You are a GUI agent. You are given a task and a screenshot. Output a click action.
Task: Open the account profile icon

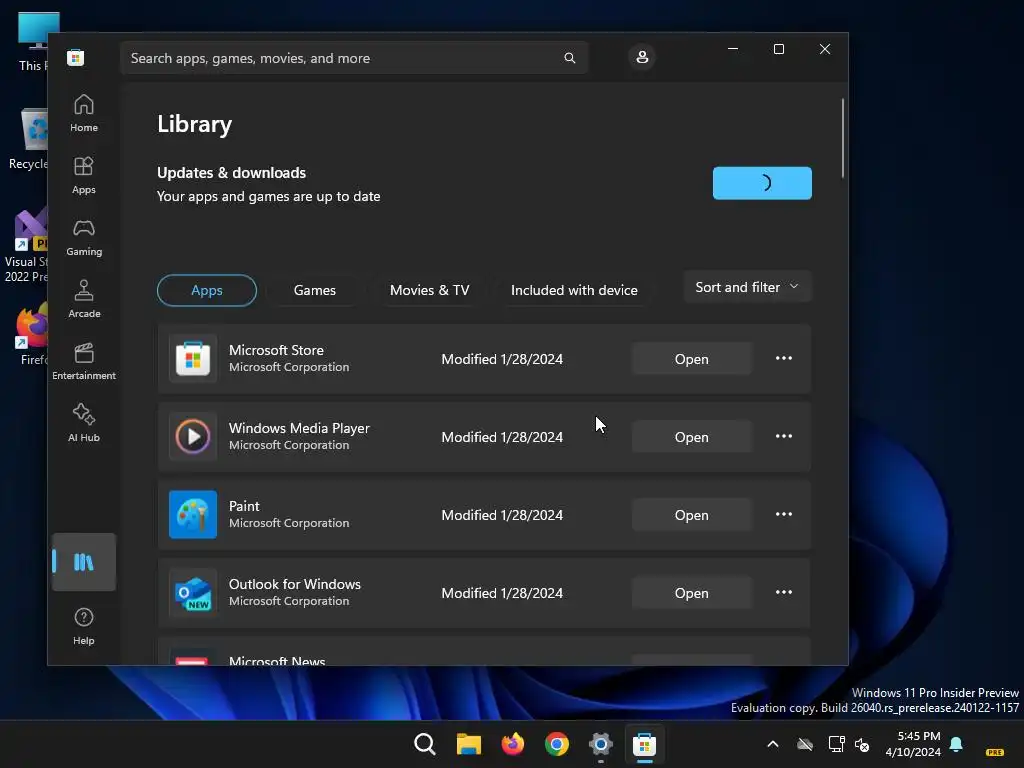click(642, 57)
